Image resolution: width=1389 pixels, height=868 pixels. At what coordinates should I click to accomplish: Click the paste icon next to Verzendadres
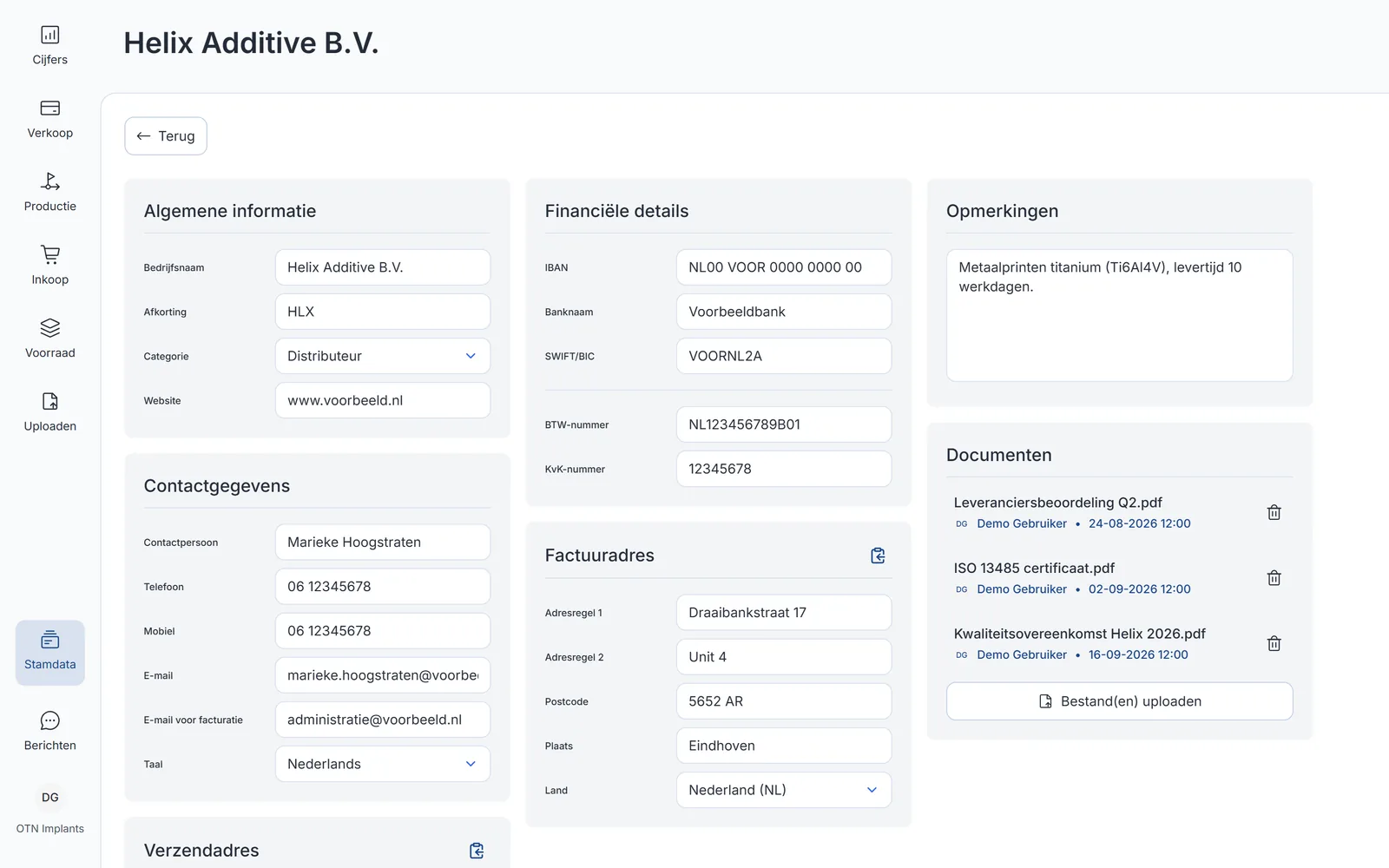click(477, 851)
